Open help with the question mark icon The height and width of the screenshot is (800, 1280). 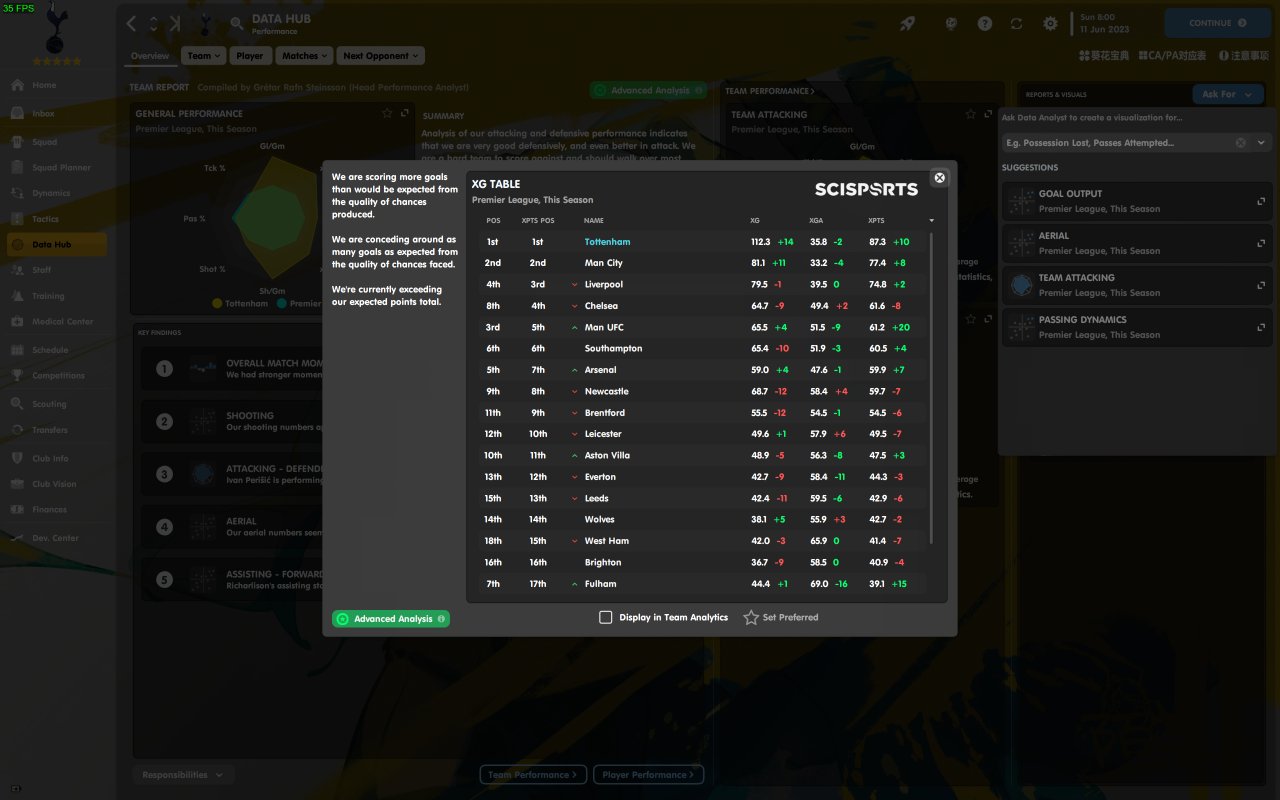tap(985, 23)
